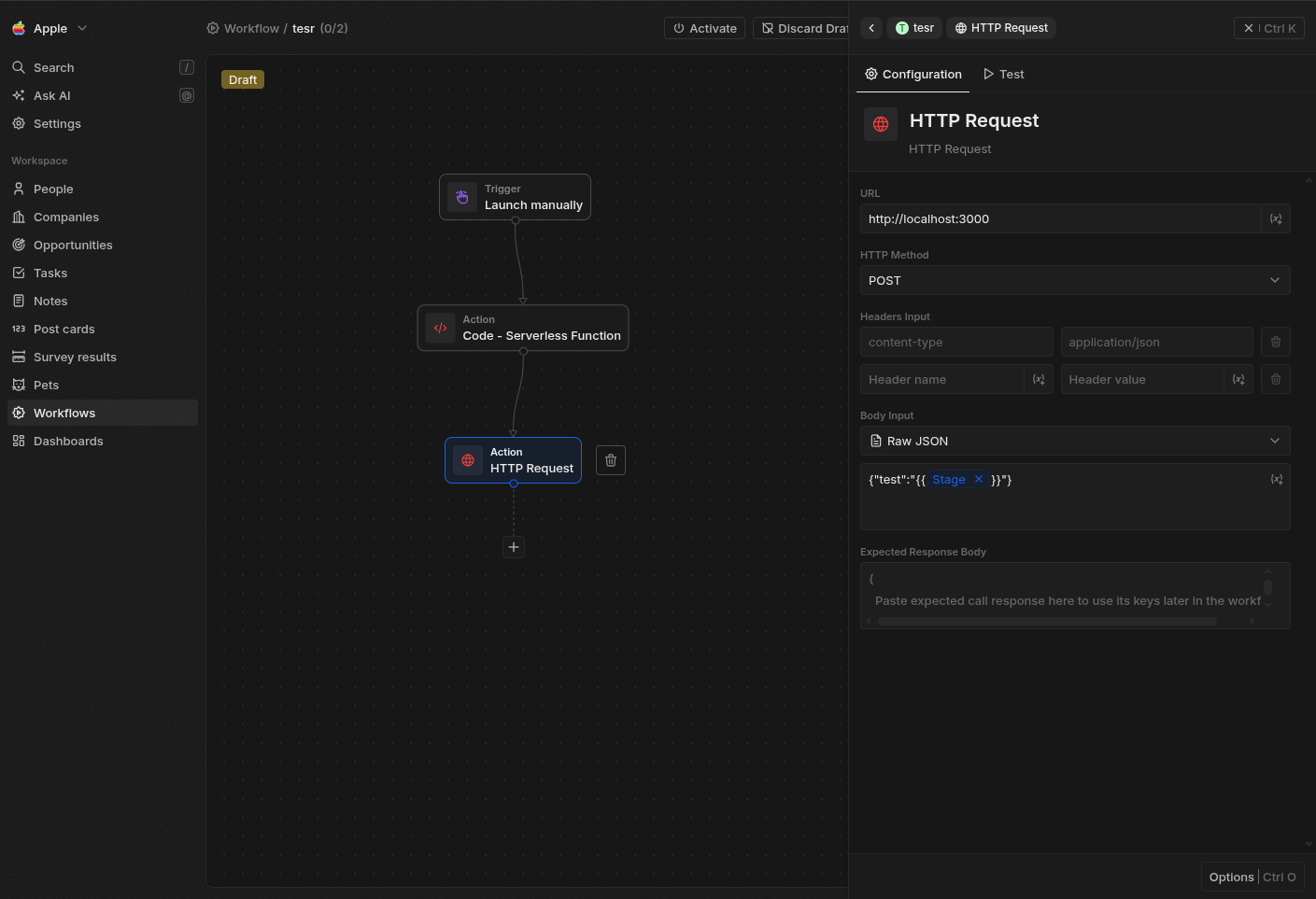Click the empty Header value field
The height and width of the screenshot is (899, 1316).
point(1142,379)
